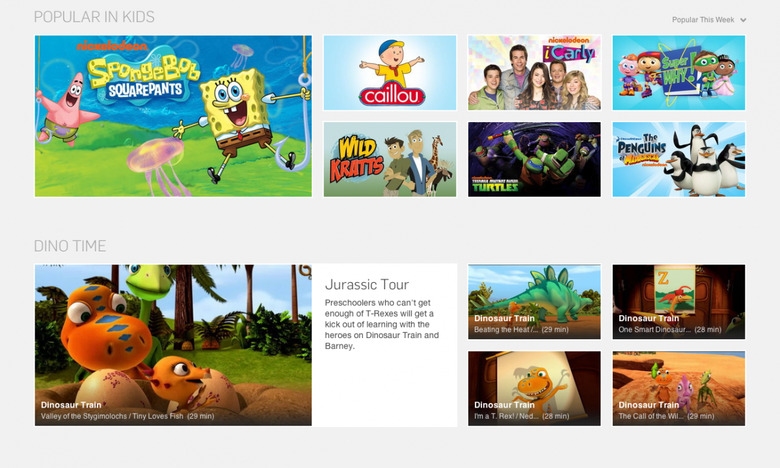Viewport: 780px width, 468px height.
Task: Open the SpongeBob SquarePants show tile
Action: coord(173,116)
